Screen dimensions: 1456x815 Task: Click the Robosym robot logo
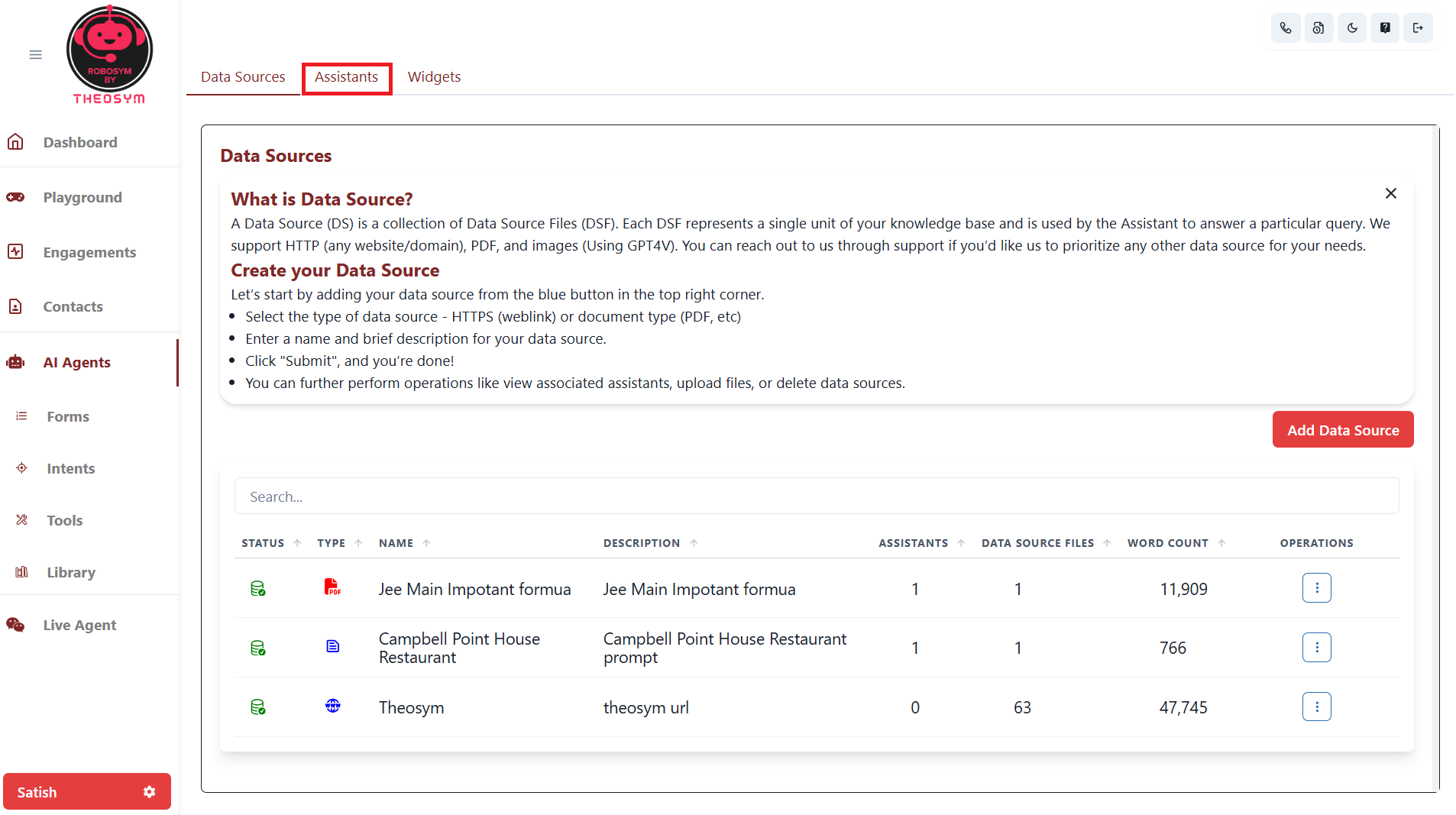click(109, 54)
